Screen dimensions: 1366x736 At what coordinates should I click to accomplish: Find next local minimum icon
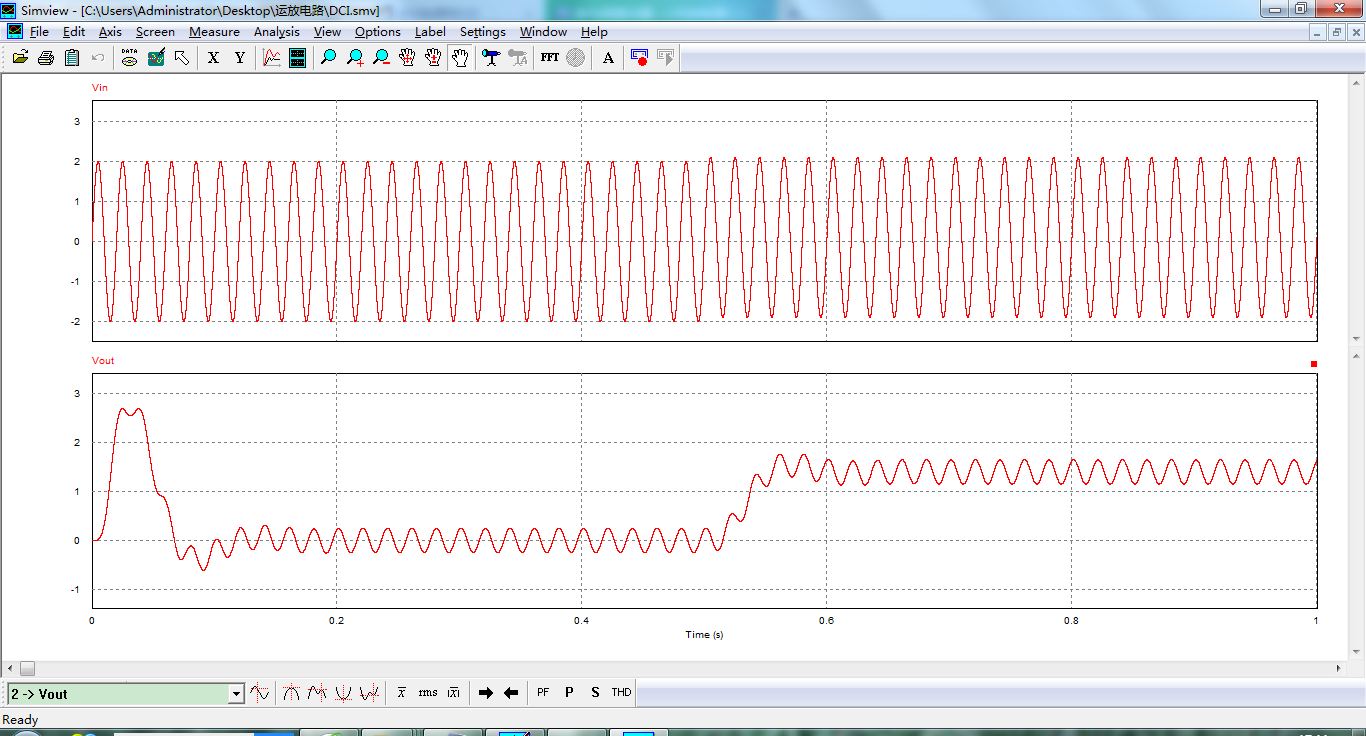(x=370, y=692)
